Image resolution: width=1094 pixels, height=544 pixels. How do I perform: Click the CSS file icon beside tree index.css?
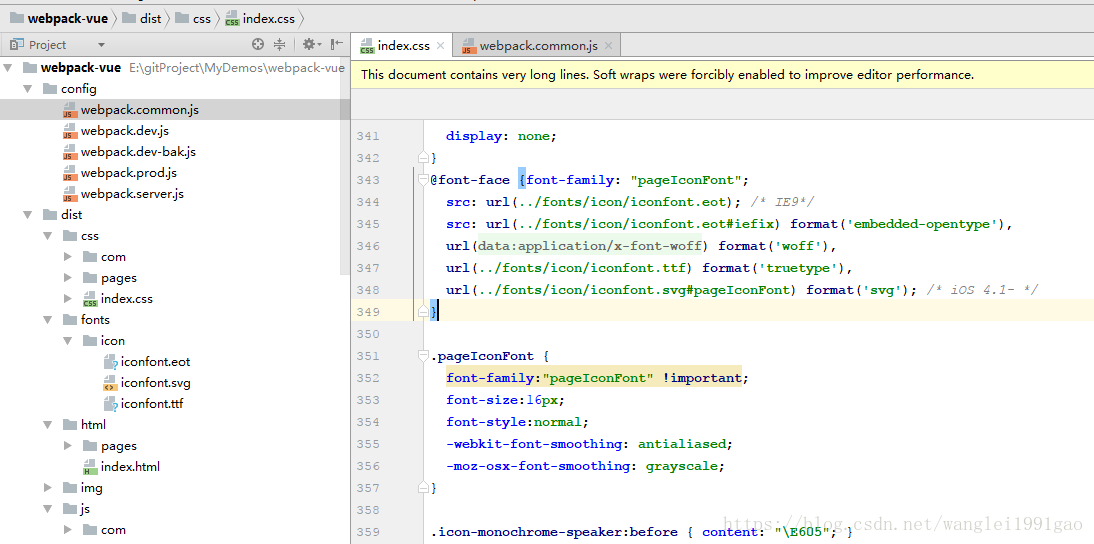pyautogui.click(x=89, y=299)
